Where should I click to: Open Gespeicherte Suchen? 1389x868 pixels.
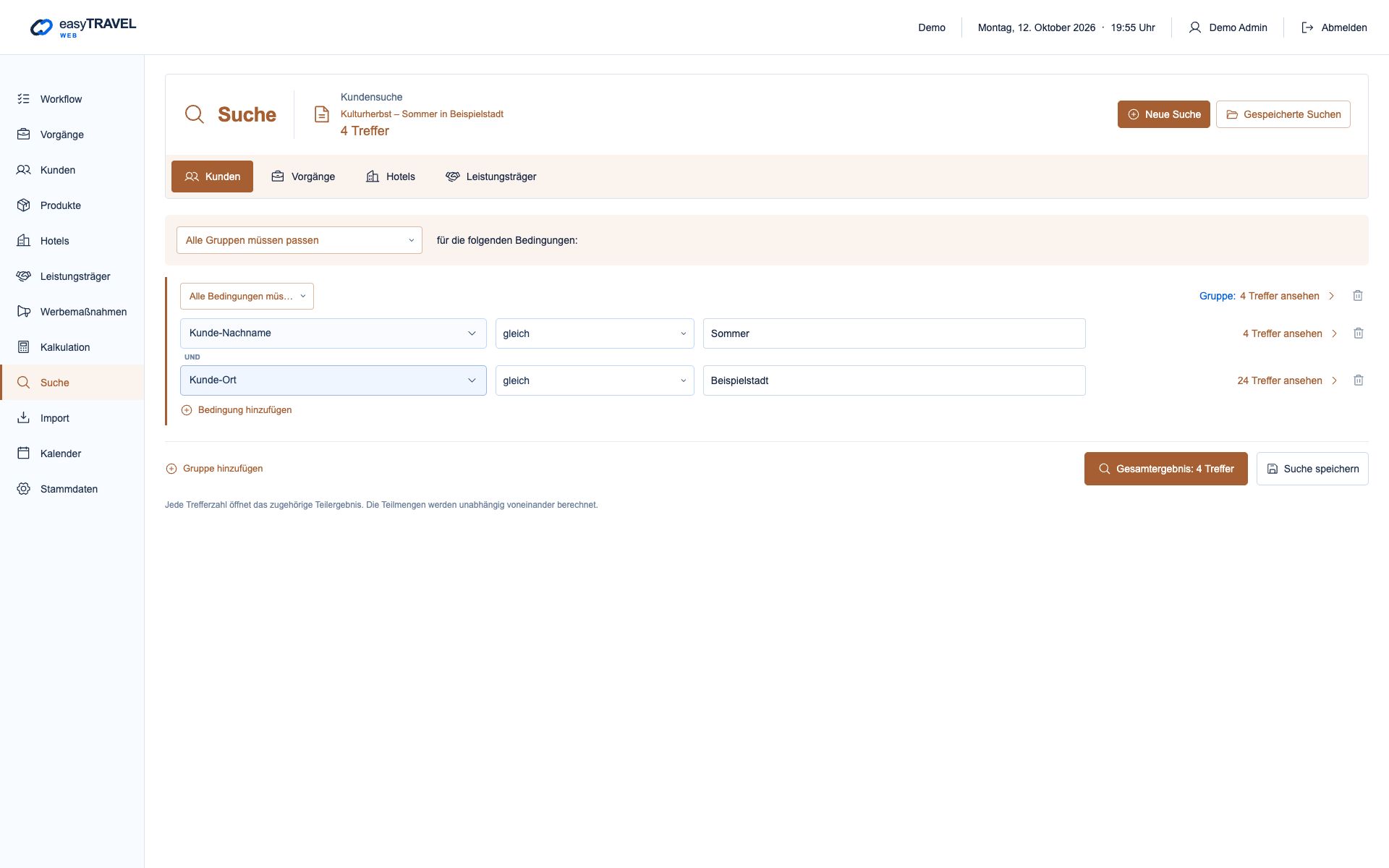1283,114
